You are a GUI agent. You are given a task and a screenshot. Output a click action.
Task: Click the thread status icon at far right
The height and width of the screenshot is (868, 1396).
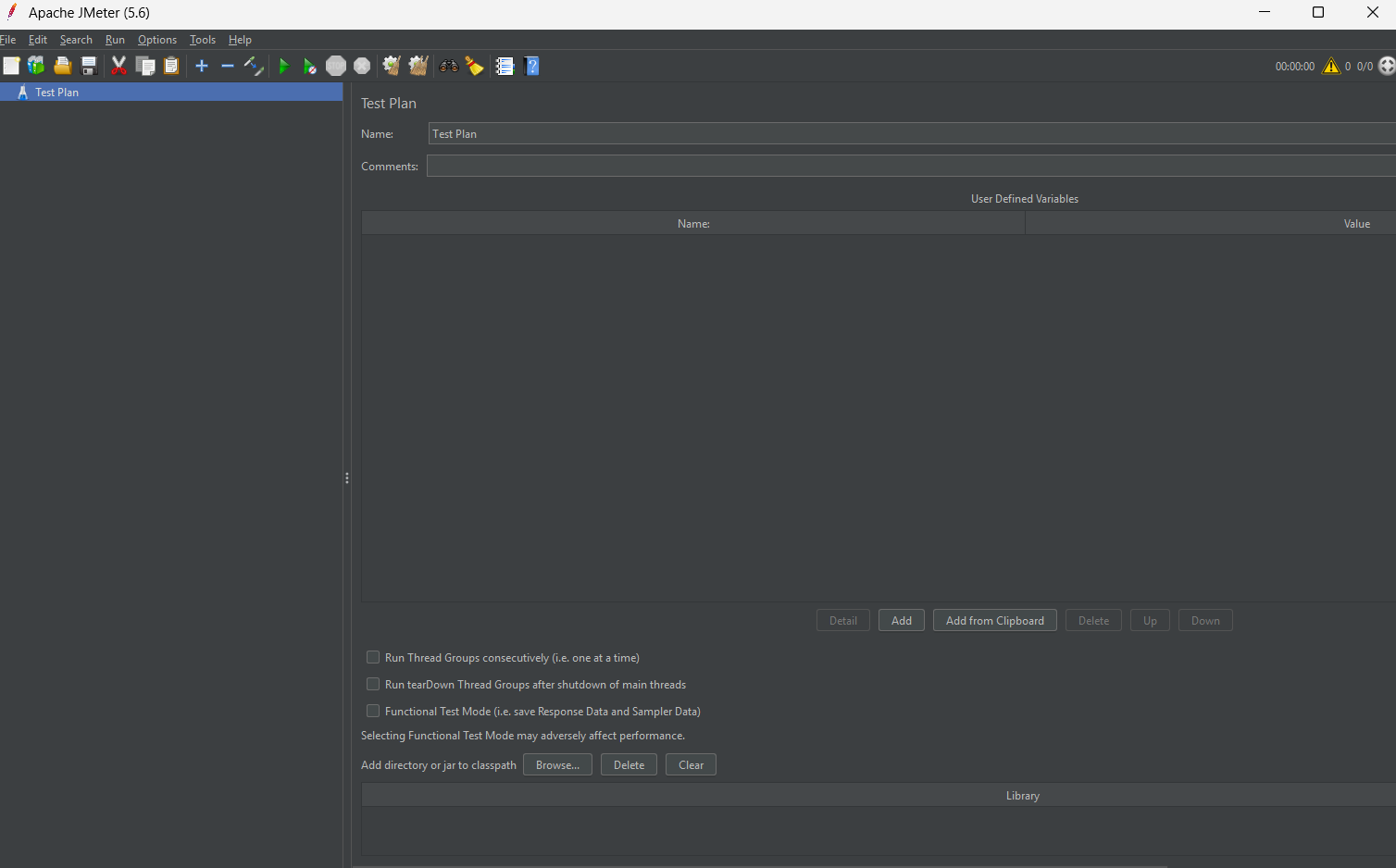1387,66
